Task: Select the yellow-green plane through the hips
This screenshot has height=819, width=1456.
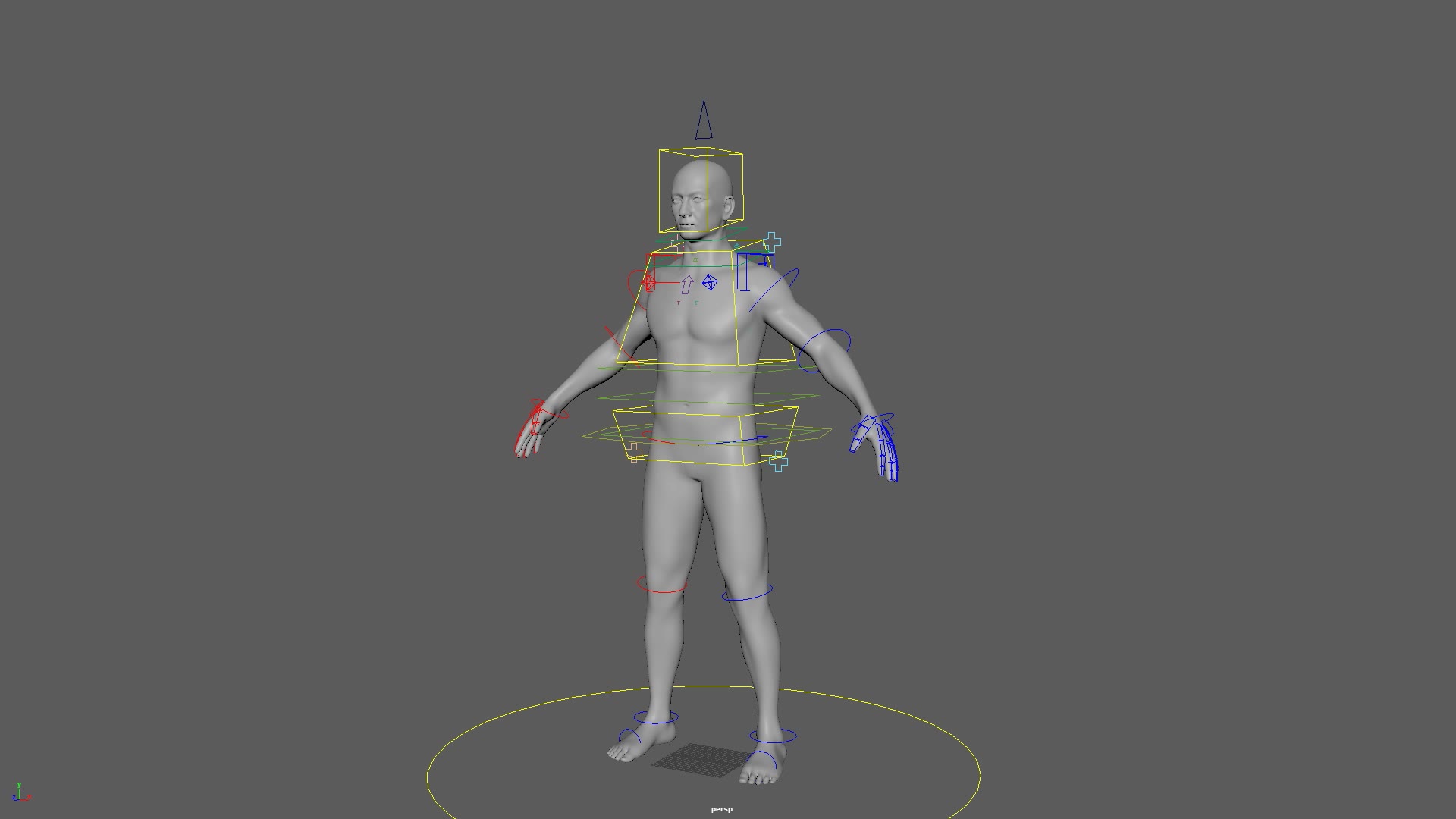Action: pyautogui.click(x=707, y=435)
